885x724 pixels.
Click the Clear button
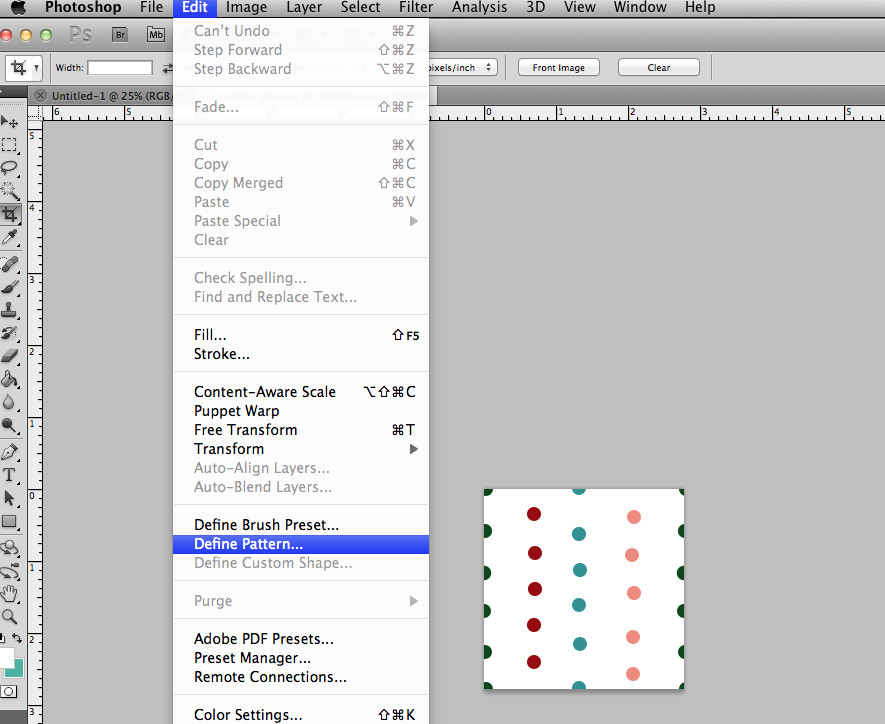tap(658, 67)
